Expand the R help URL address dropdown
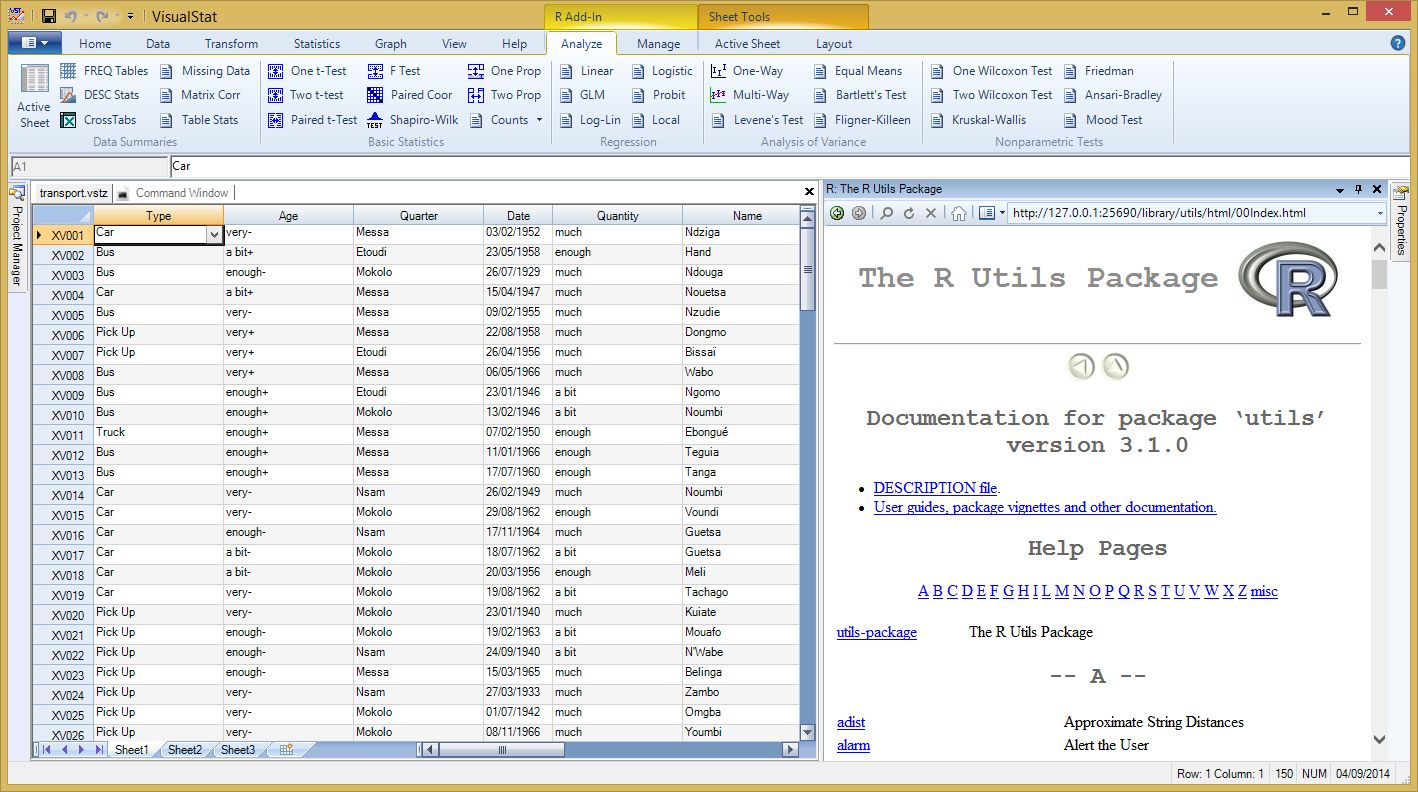 1381,213
